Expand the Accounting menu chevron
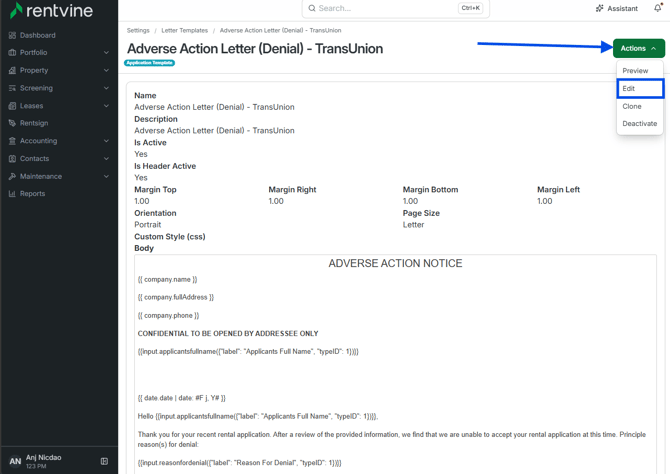 tap(106, 141)
